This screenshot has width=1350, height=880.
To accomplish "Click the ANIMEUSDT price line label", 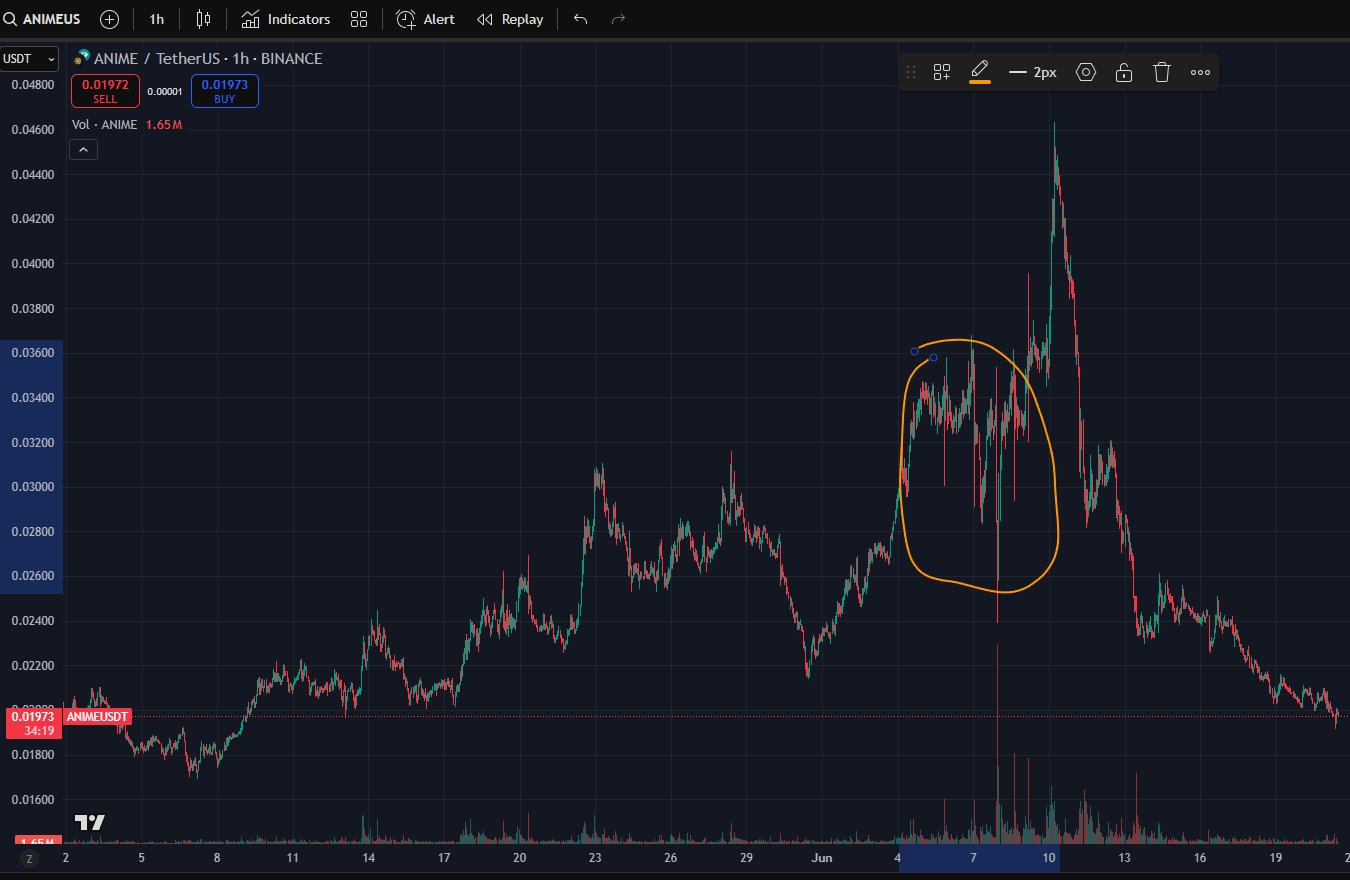I will coord(98,716).
